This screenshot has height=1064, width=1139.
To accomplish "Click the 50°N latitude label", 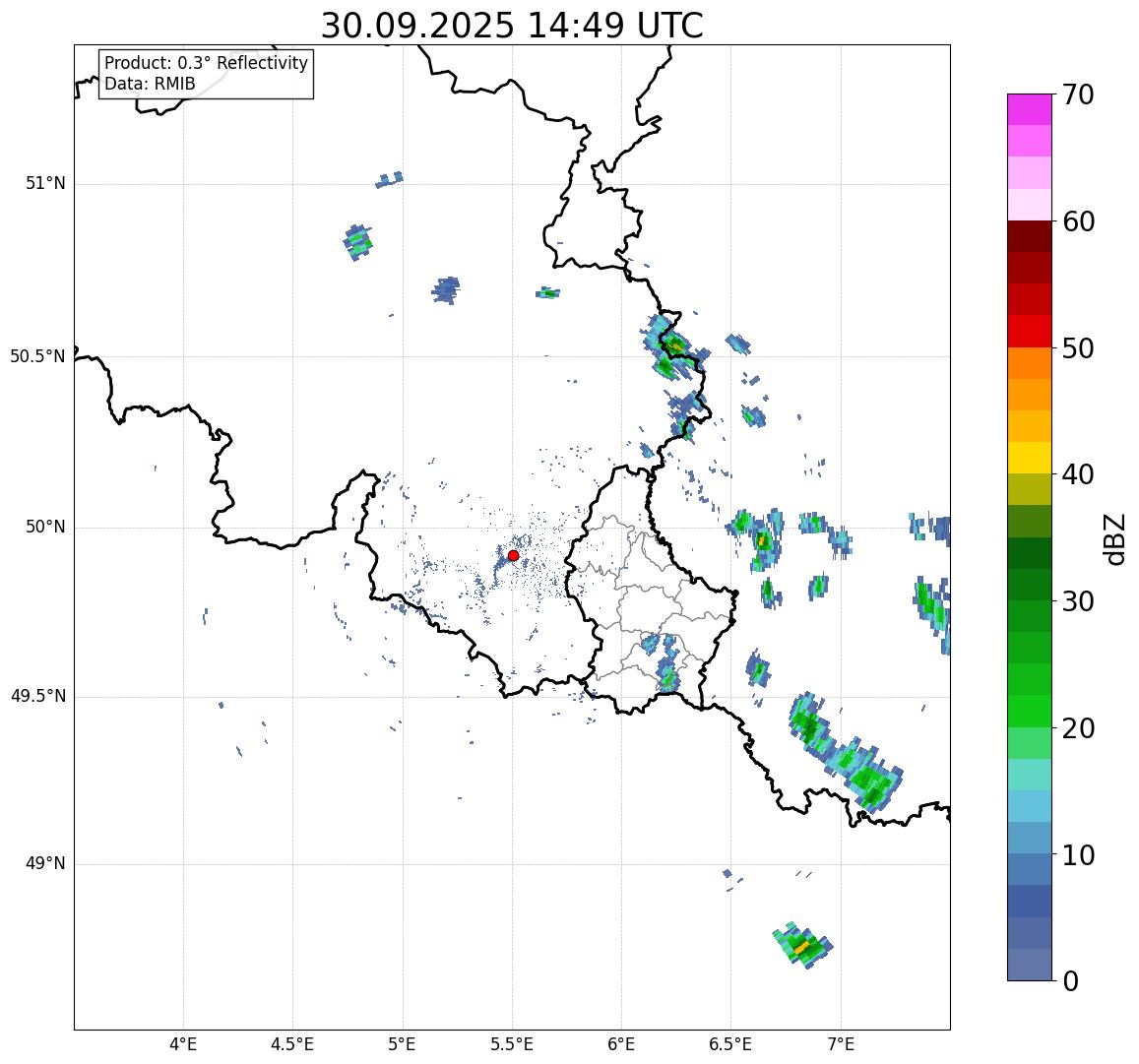I will click(x=45, y=527).
